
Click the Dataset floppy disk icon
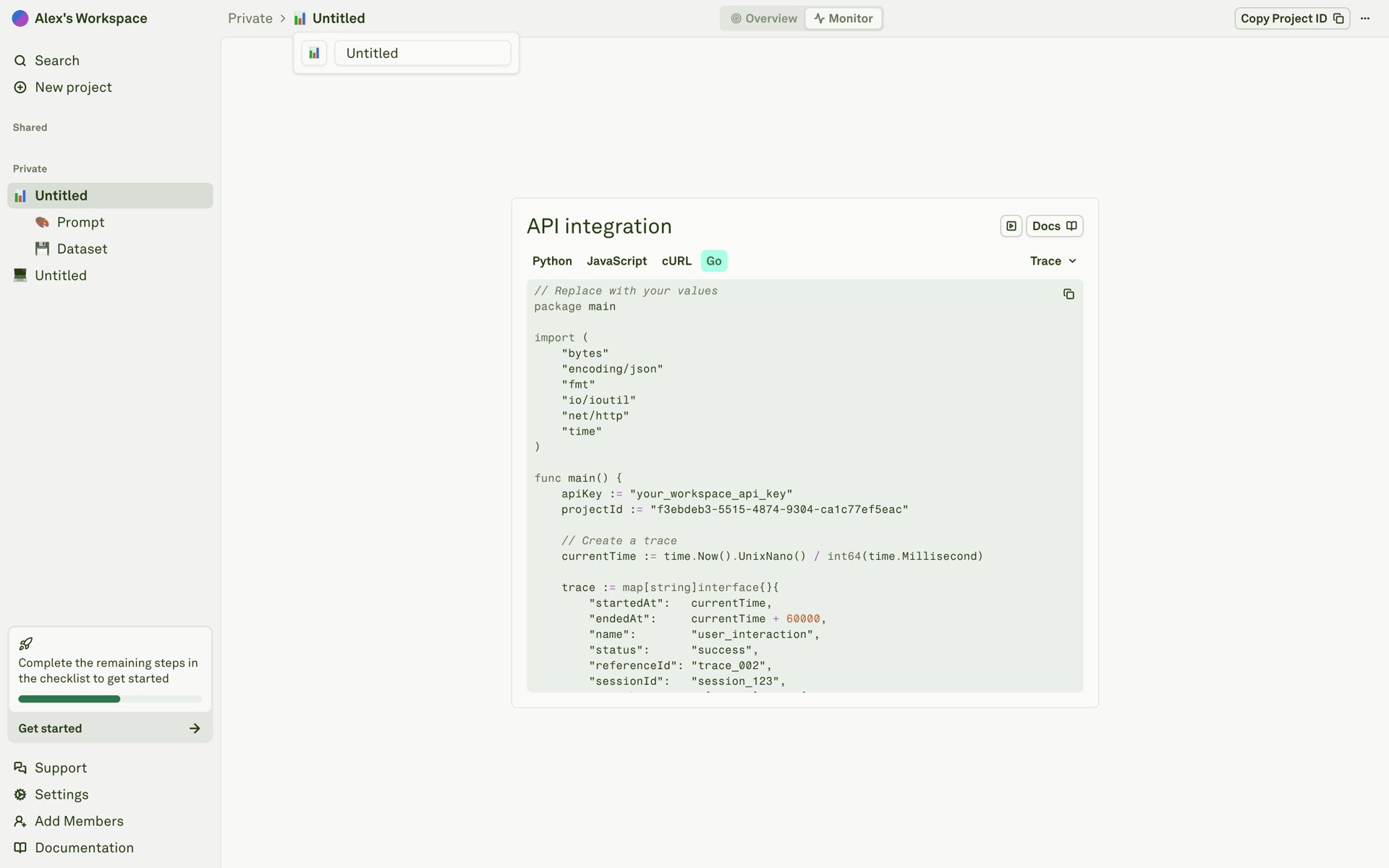tap(43, 249)
